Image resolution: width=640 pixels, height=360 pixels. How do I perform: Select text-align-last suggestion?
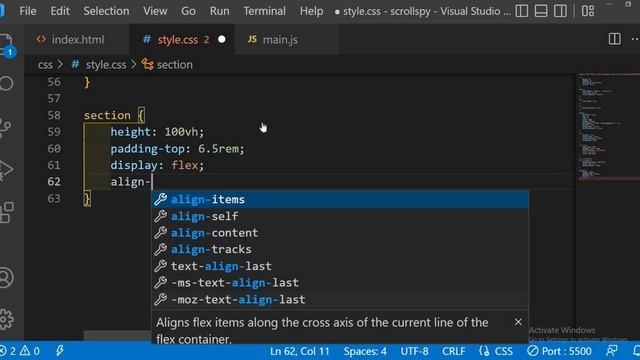(x=340, y=266)
